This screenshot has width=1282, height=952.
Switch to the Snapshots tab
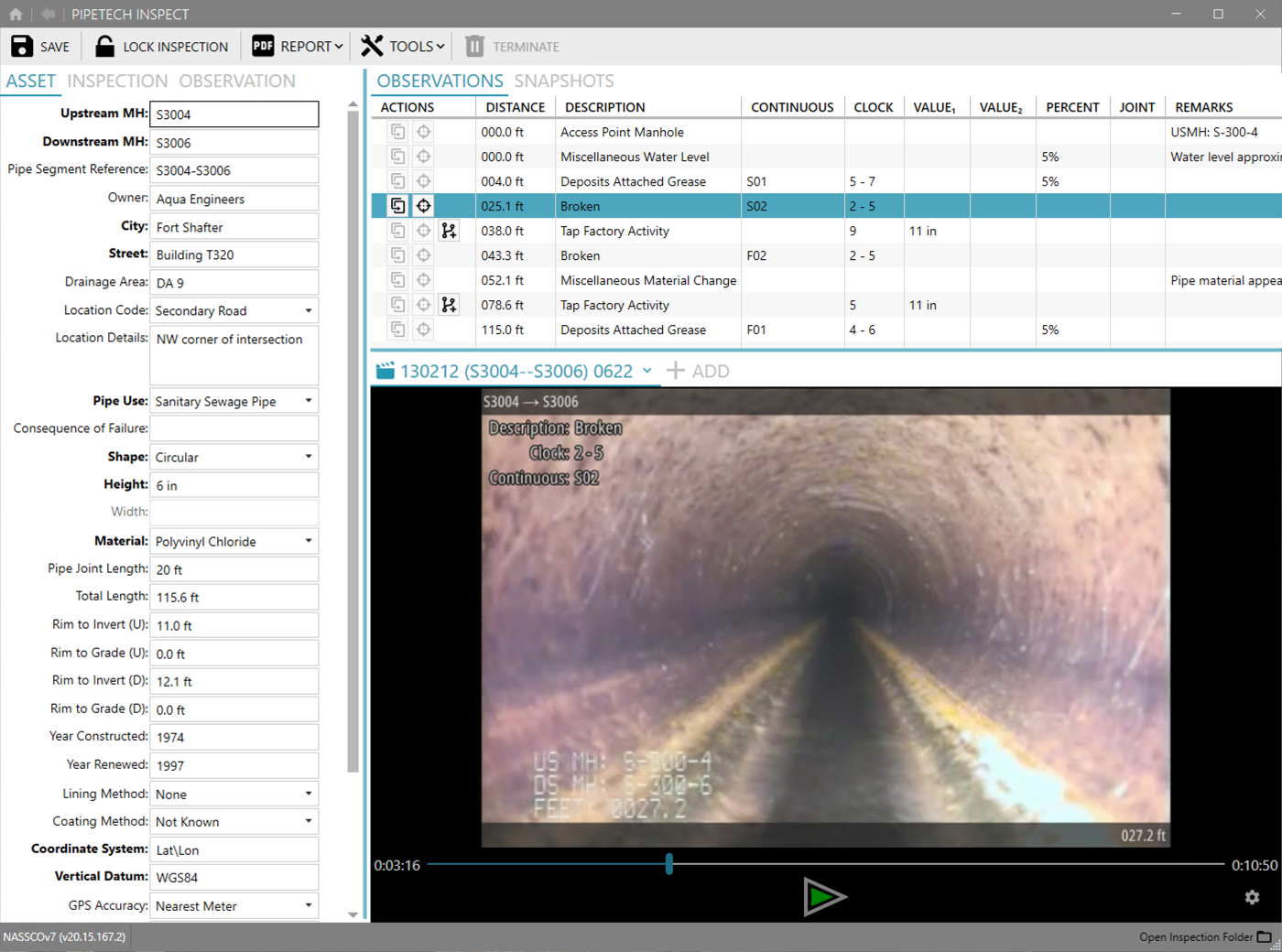tap(563, 81)
